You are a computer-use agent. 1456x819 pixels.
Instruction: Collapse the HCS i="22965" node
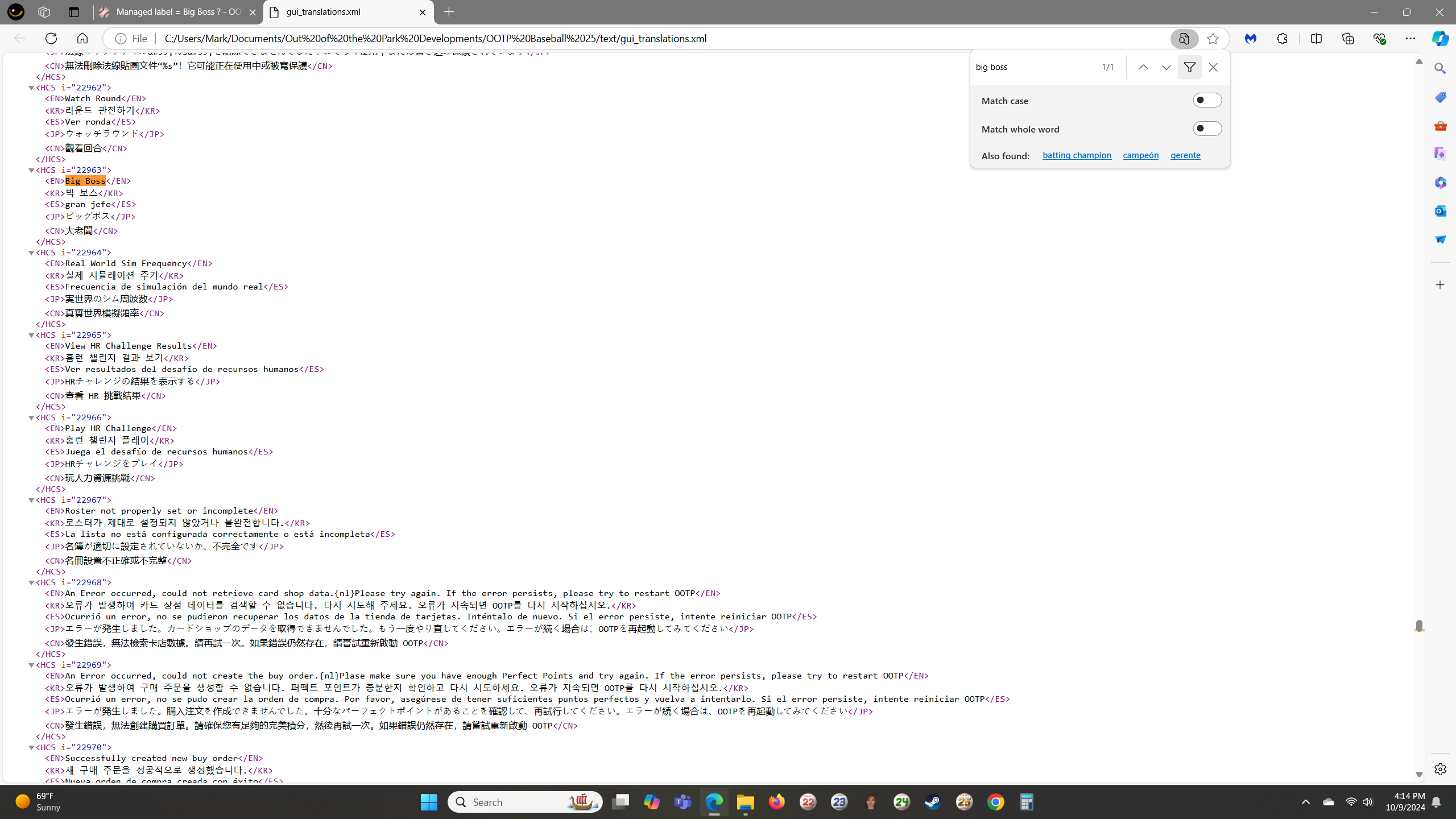click(32, 335)
